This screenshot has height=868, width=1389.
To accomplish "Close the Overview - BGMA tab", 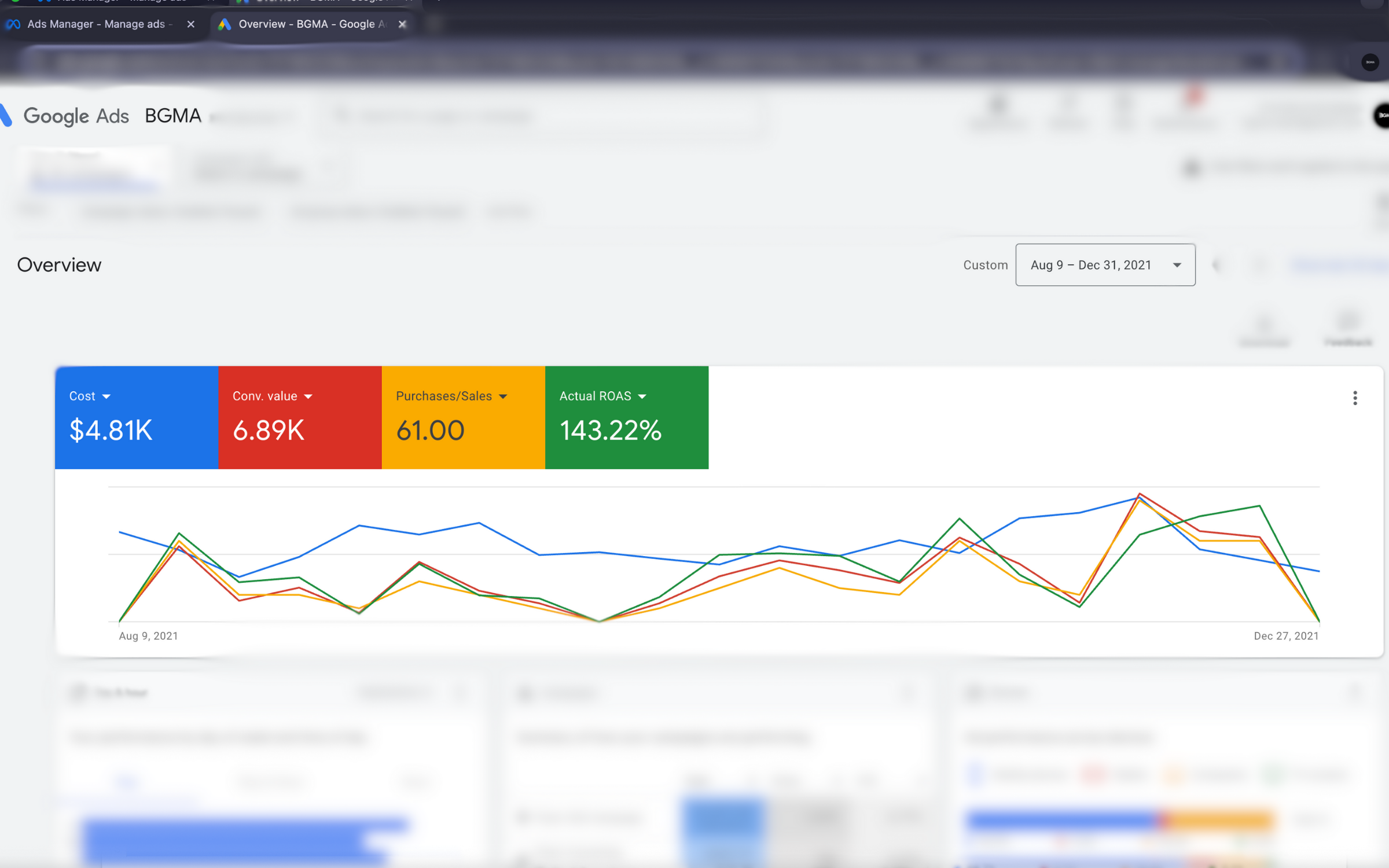I will 402,24.
